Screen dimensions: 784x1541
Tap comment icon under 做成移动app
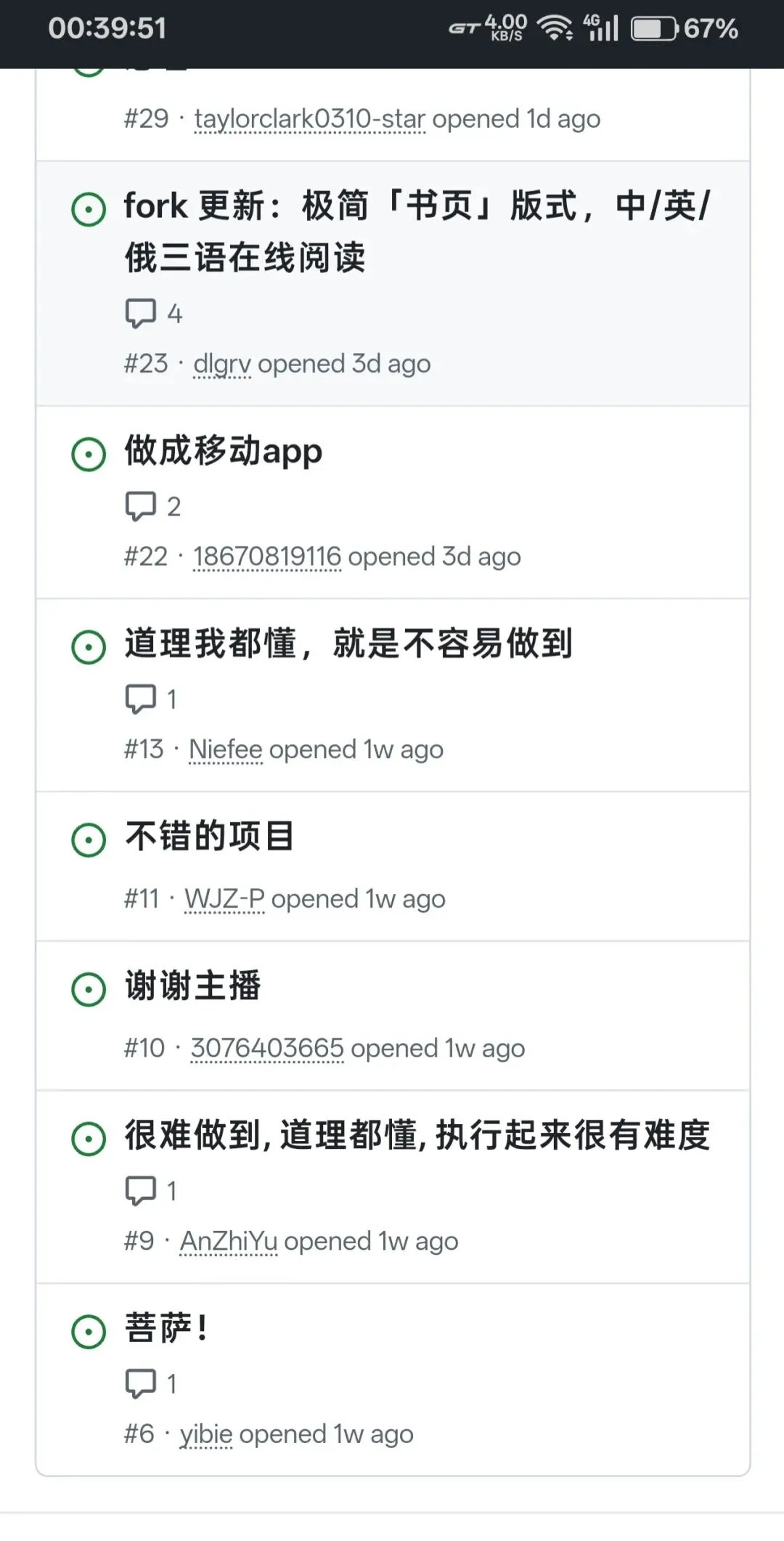pyautogui.click(x=141, y=506)
